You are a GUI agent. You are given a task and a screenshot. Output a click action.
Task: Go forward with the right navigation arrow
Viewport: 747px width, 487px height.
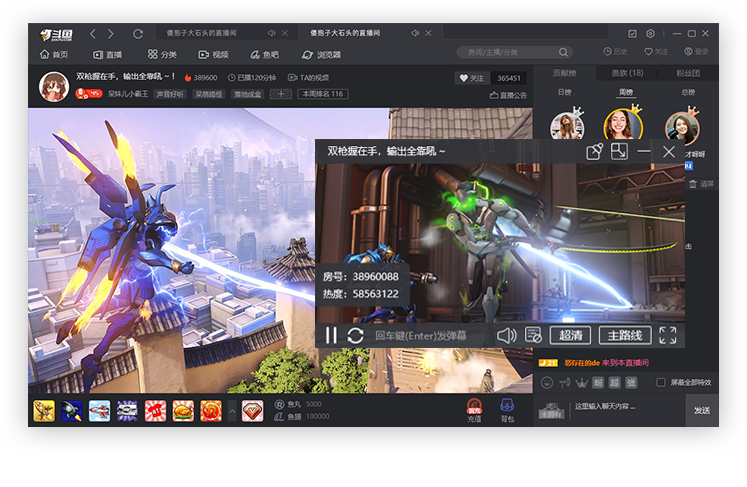click(x=111, y=33)
